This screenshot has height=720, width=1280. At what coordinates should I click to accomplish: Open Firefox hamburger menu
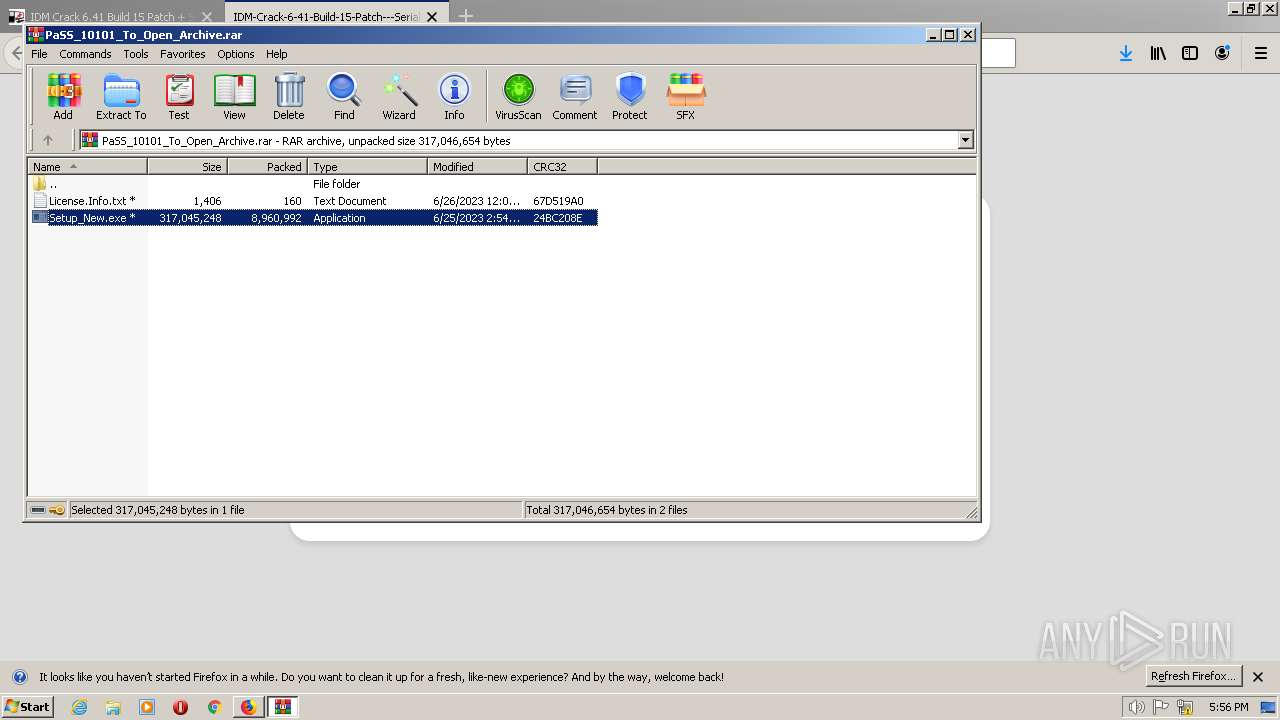(1261, 53)
